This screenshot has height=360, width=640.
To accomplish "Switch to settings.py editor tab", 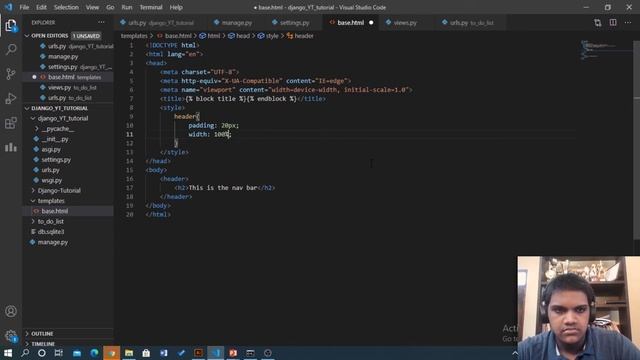I will tap(294, 22).
